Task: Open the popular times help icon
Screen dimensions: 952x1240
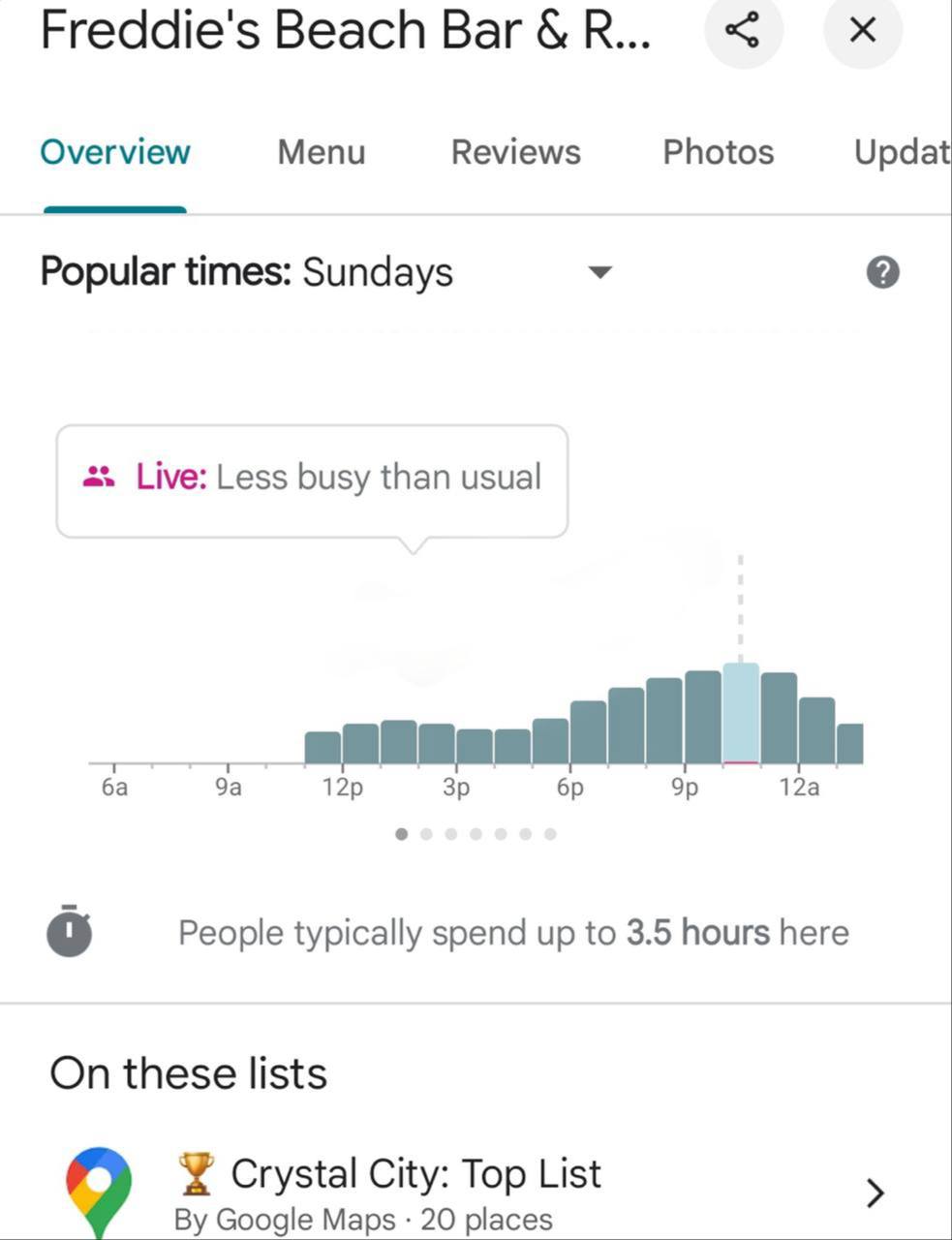Action: 881,273
